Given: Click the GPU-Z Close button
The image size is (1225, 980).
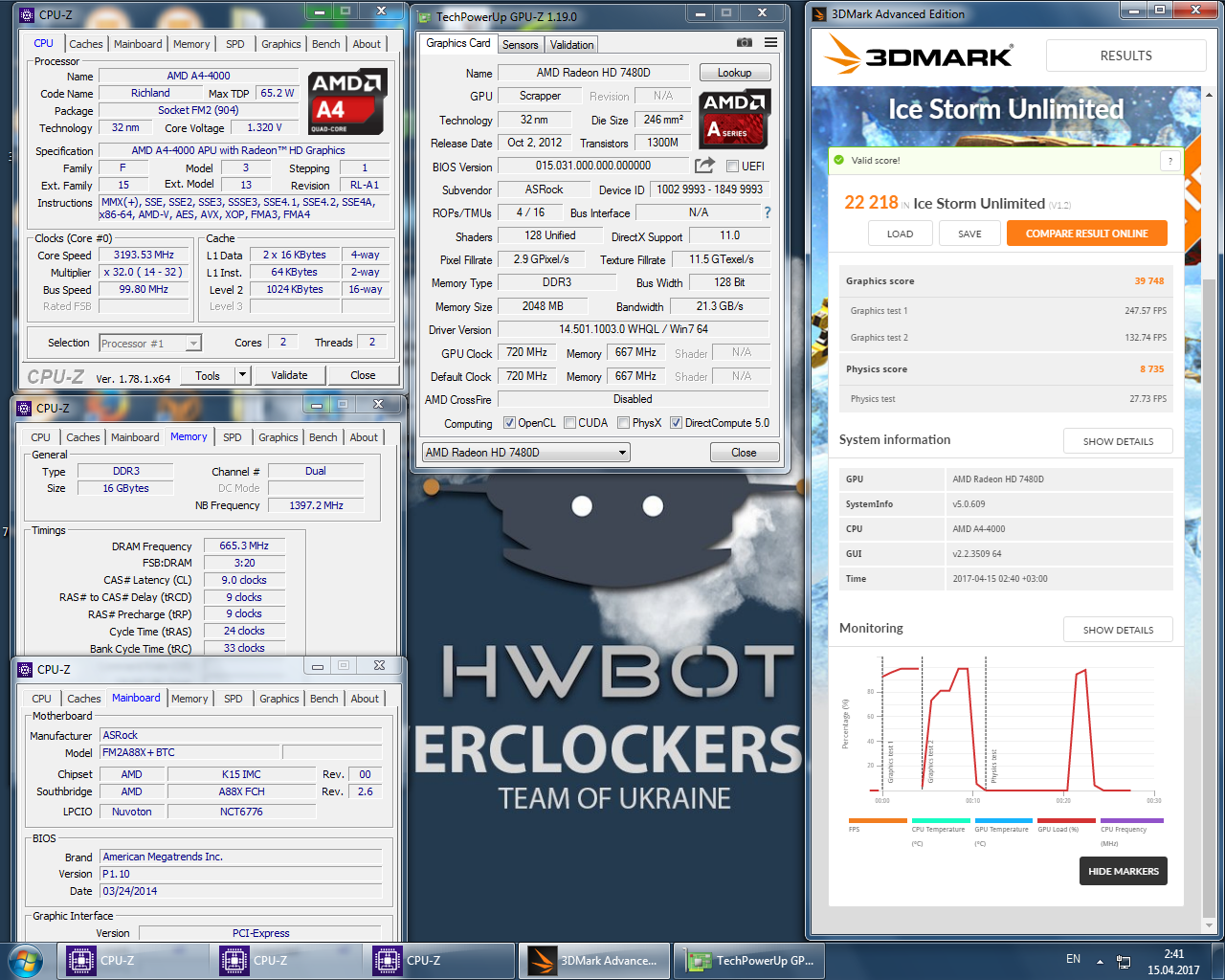Looking at the screenshot, I should 744,452.
